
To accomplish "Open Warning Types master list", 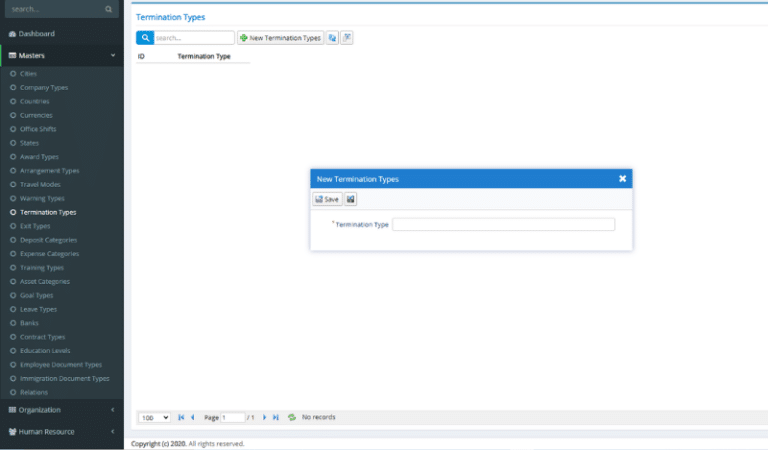I will [x=42, y=198].
